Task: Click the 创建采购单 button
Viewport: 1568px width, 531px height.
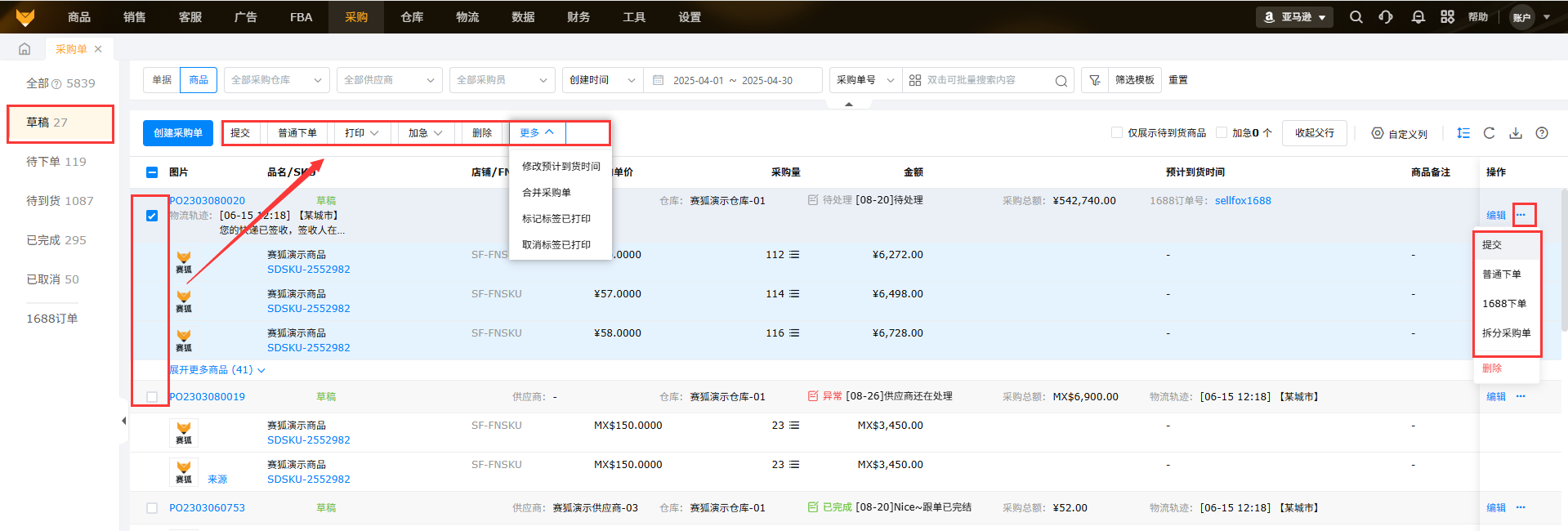Action: tap(178, 133)
